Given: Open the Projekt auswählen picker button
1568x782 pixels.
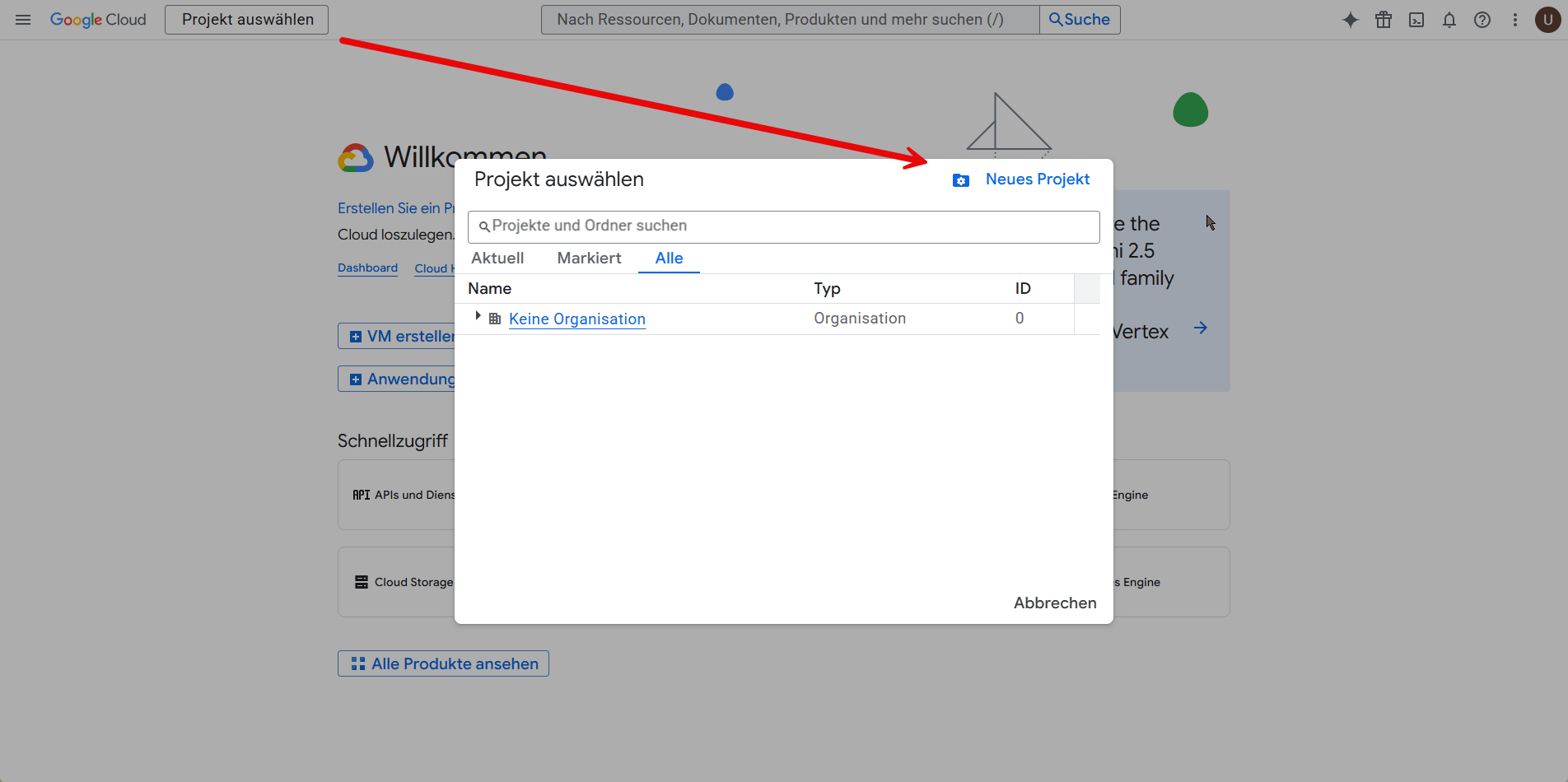Looking at the screenshot, I should pyautogui.click(x=247, y=20).
